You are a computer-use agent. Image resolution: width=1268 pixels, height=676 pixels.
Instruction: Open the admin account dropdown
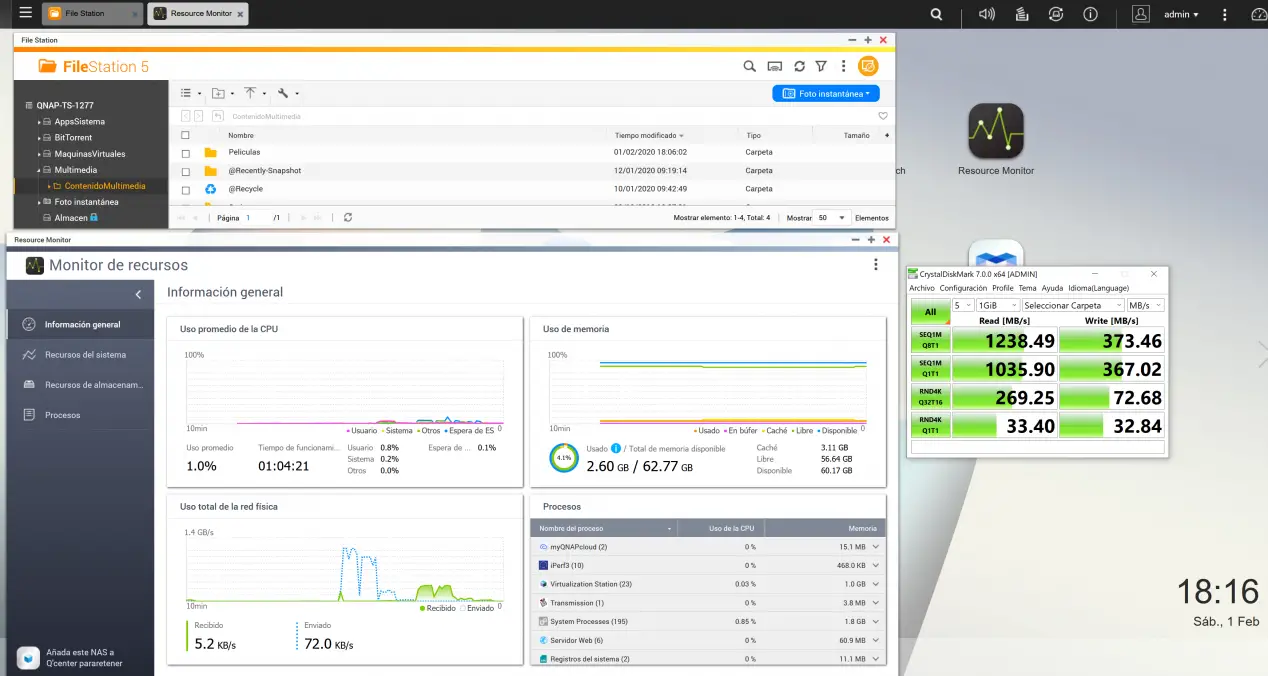click(x=1181, y=14)
